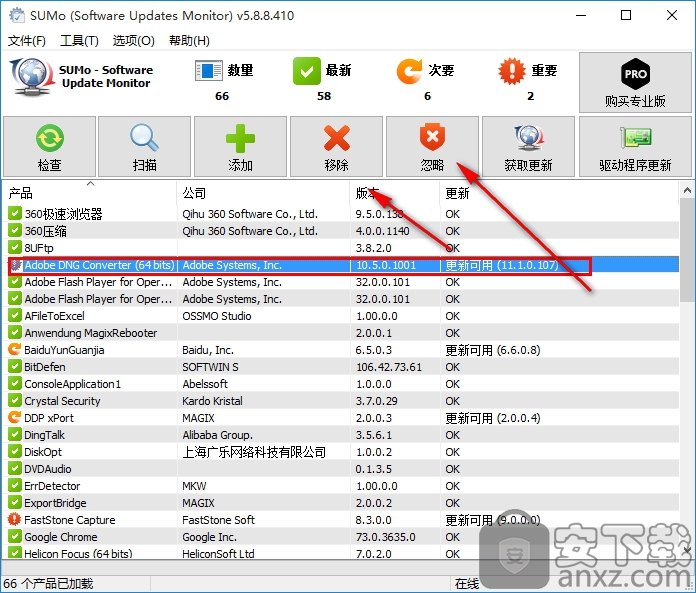Click the icon beside Adobe DNG Converter
The width and height of the screenshot is (696, 593).
coord(16,265)
